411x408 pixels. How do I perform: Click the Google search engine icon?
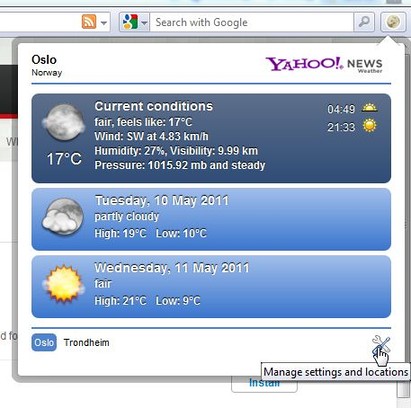130,22
